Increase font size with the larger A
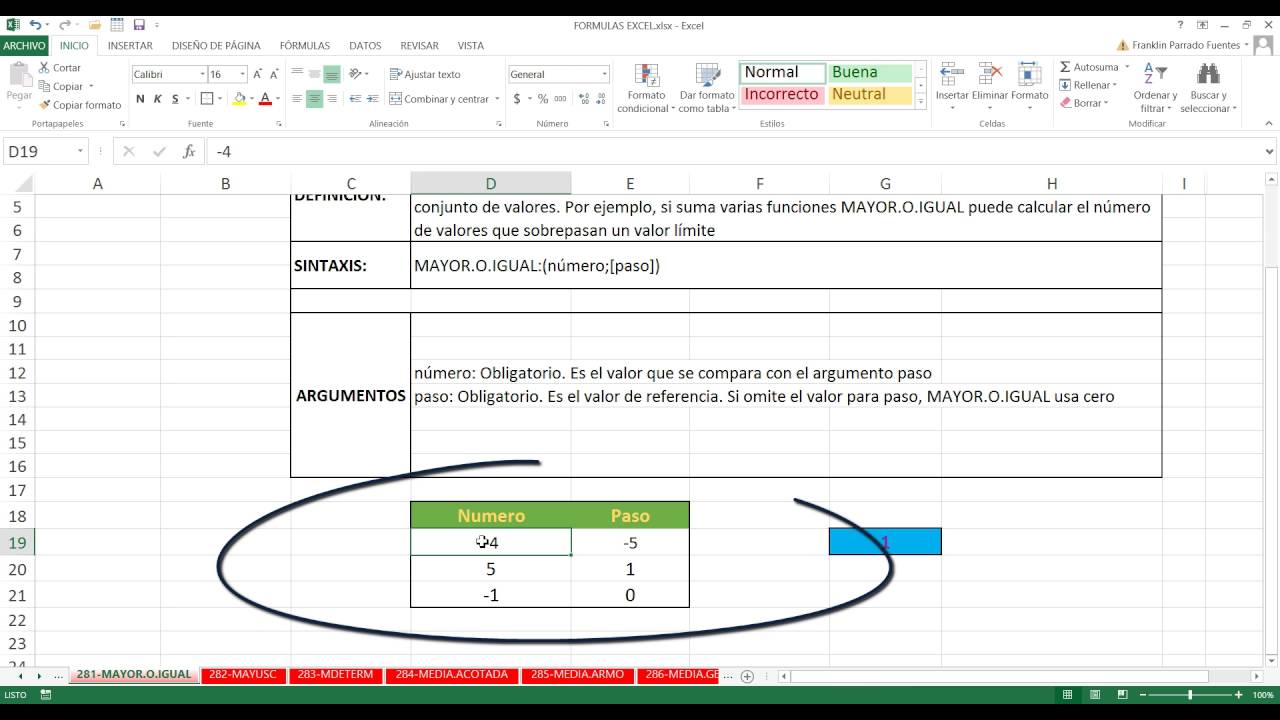 [x=258, y=74]
